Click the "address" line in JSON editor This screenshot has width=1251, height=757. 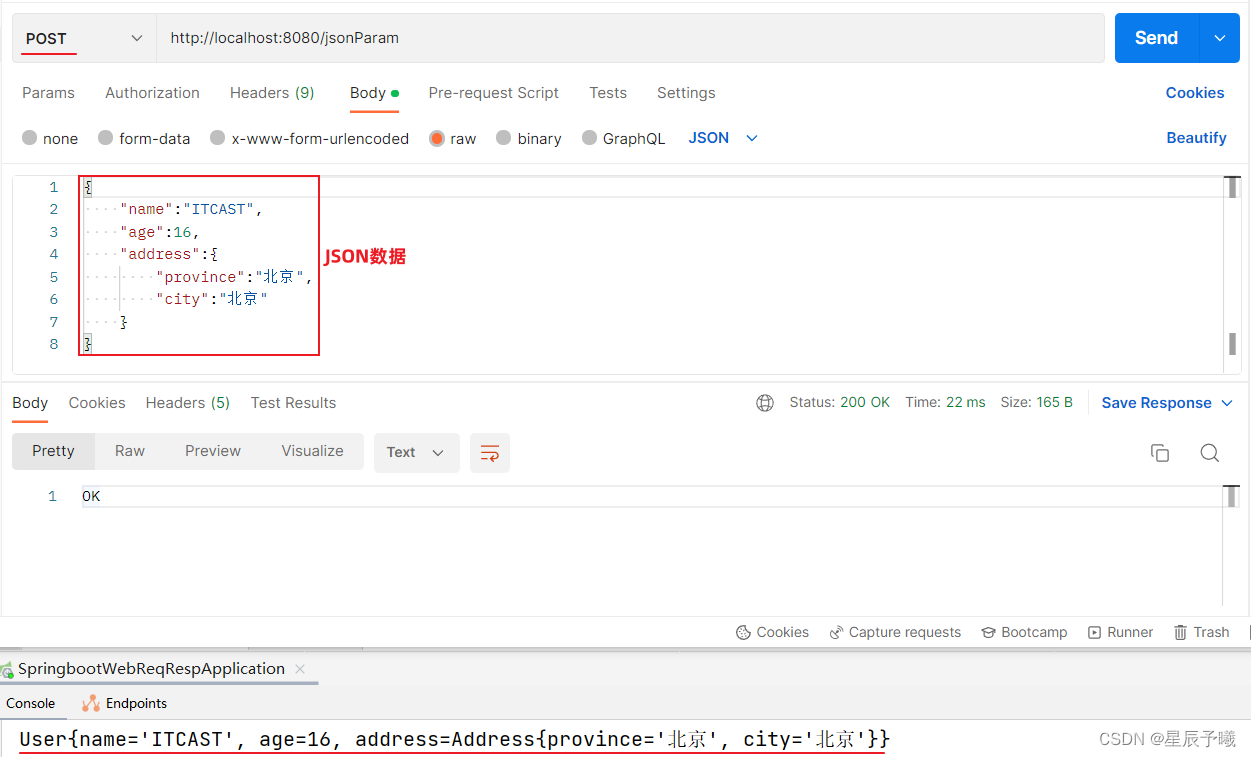click(x=169, y=254)
